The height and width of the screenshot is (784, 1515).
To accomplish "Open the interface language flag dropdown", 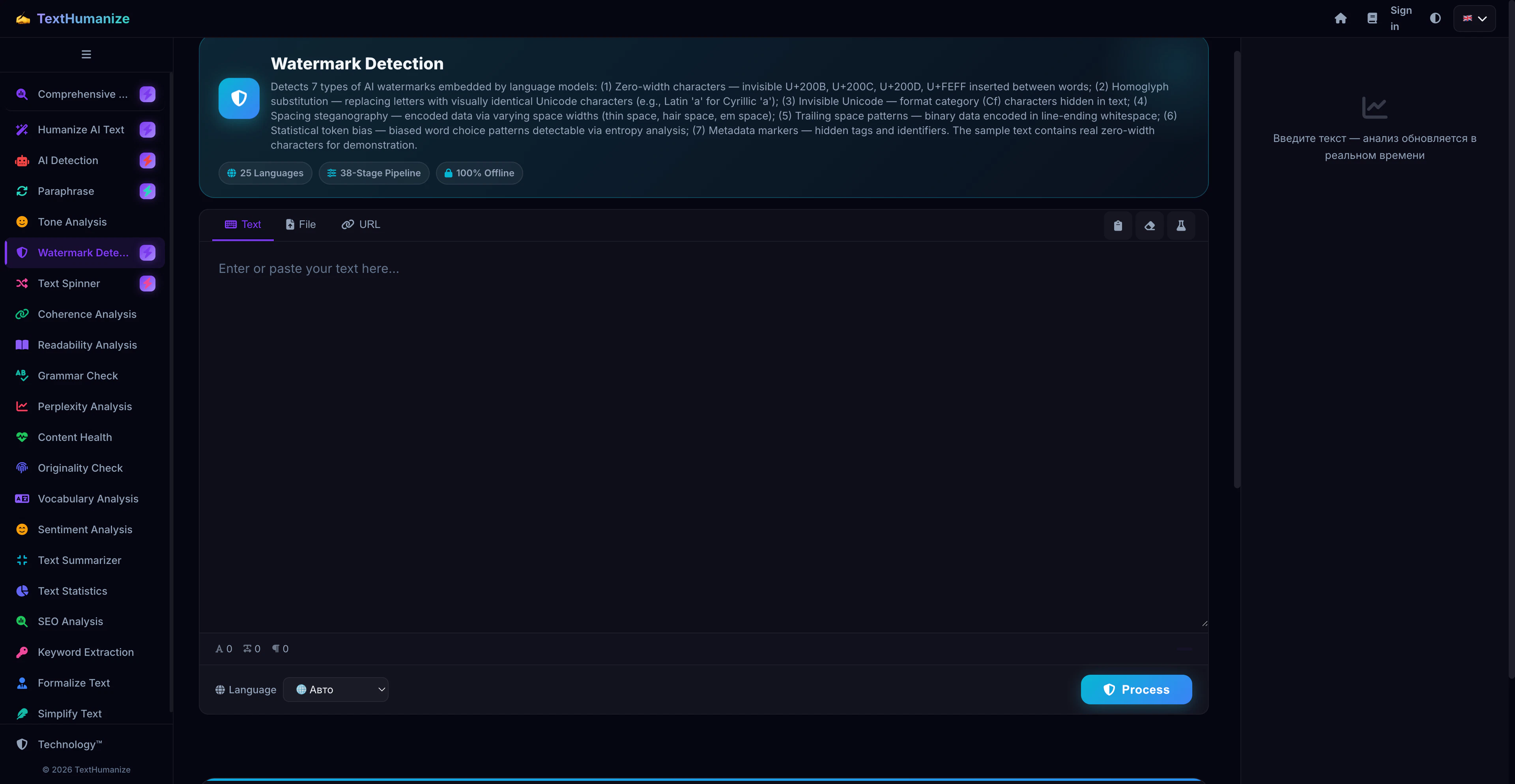I will (1474, 18).
